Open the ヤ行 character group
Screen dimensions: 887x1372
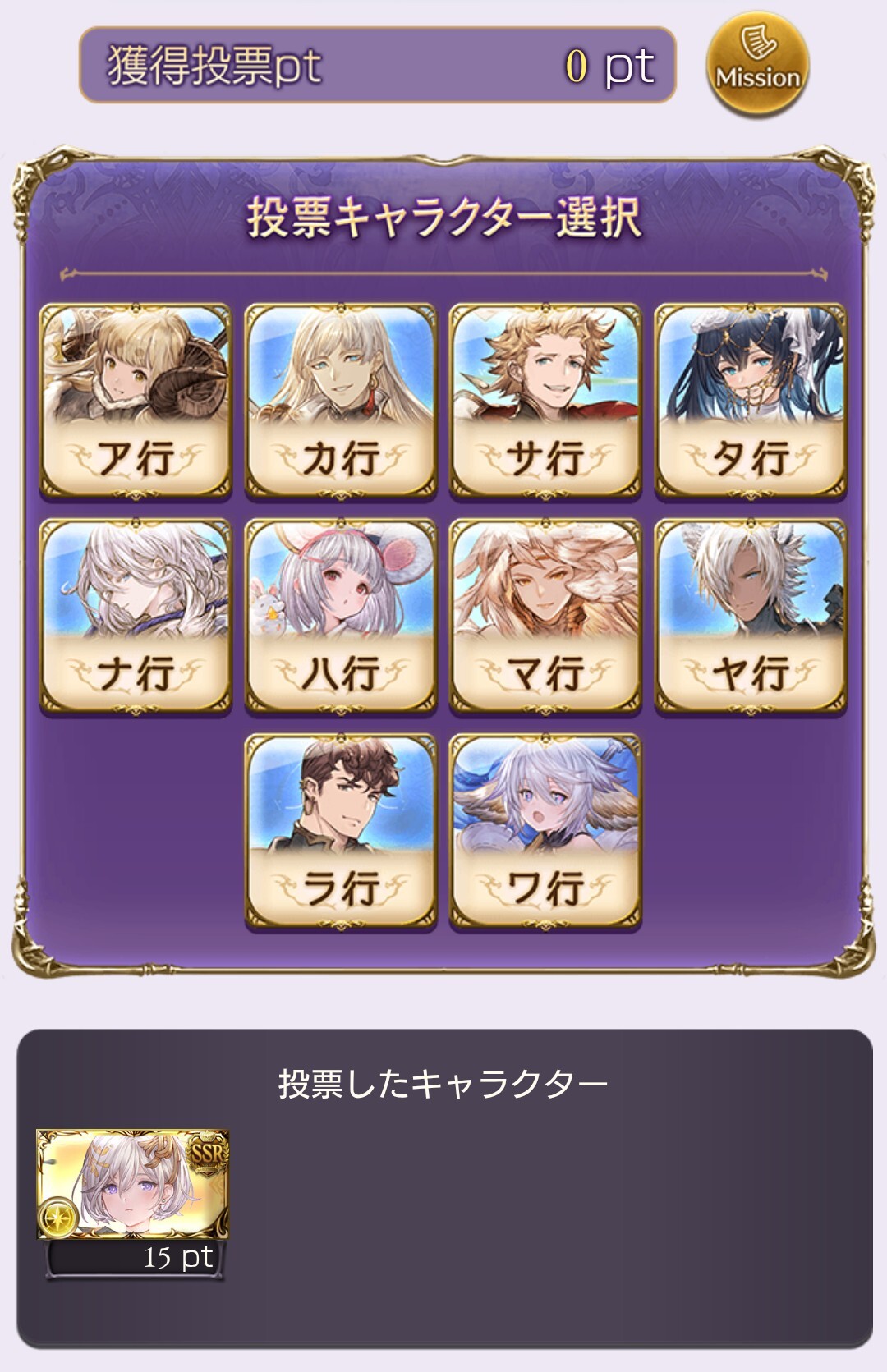pyautogui.click(x=750, y=616)
